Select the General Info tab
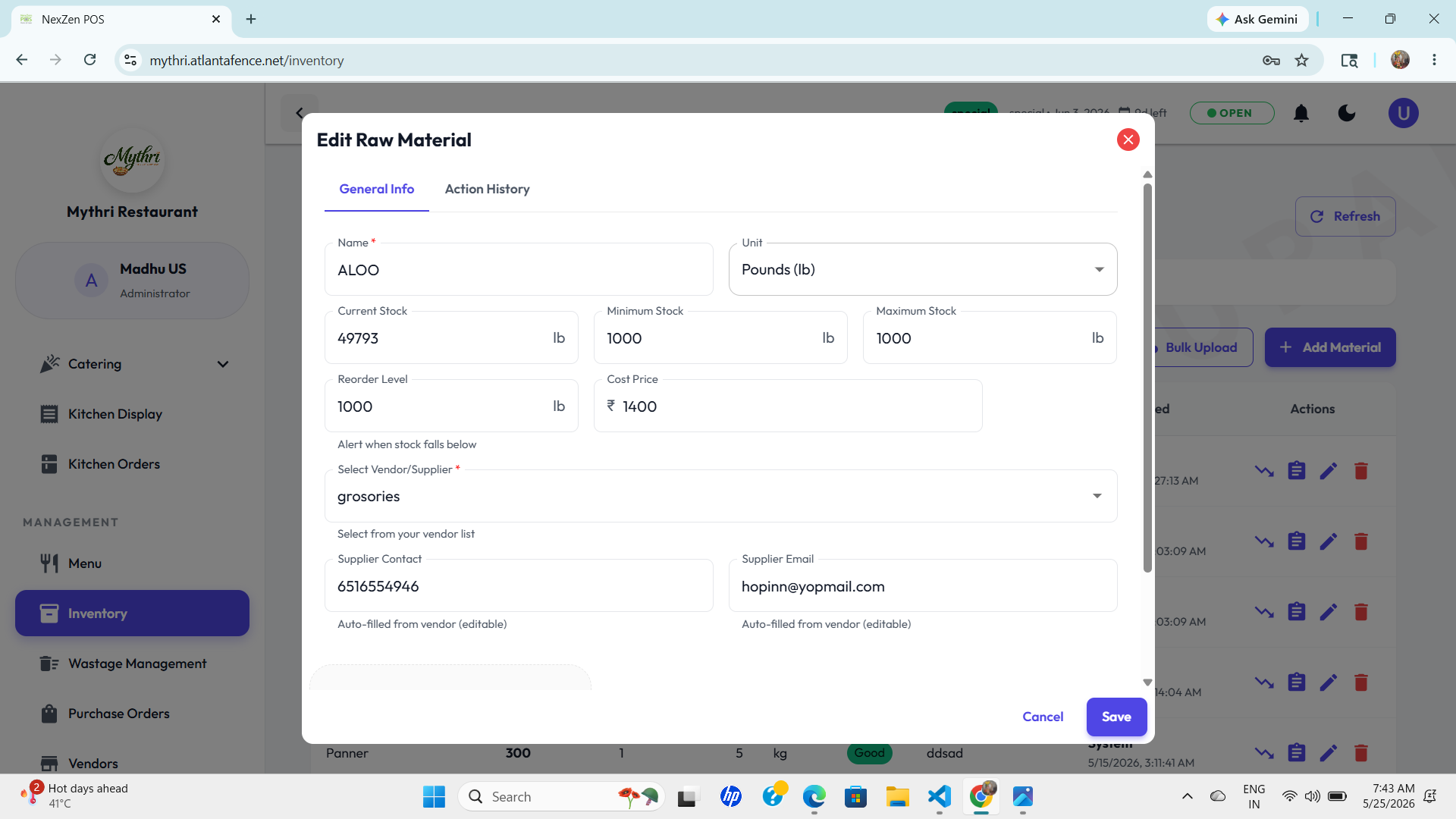 [x=377, y=189]
